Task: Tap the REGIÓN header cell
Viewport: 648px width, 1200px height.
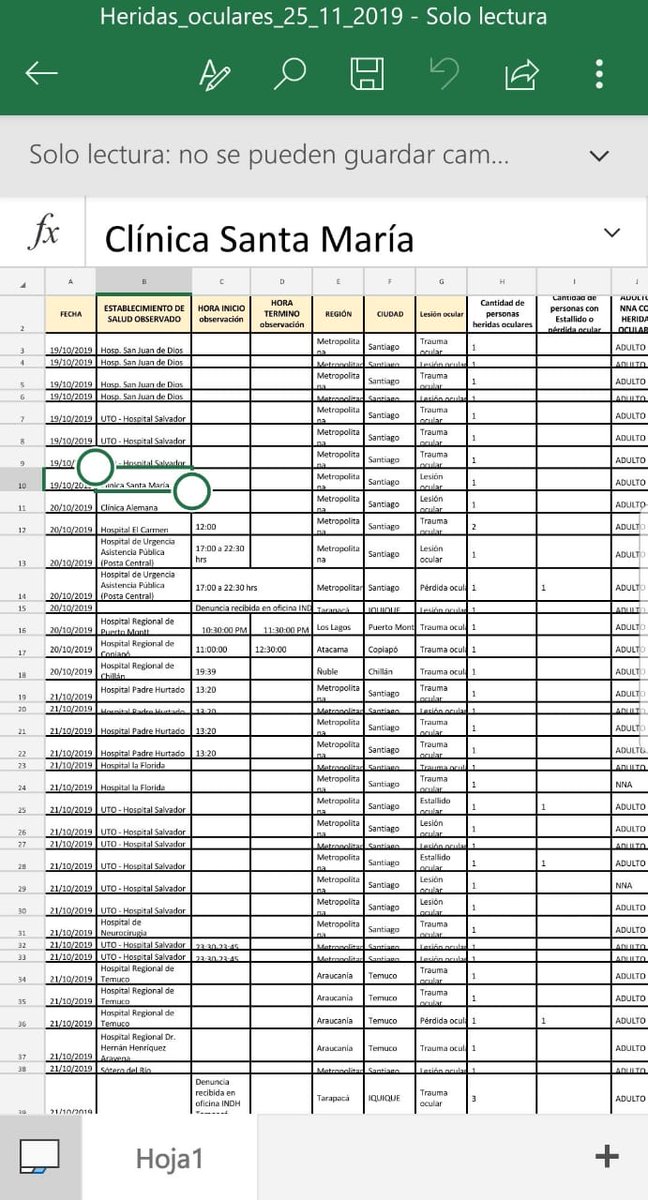Action: tap(338, 314)
